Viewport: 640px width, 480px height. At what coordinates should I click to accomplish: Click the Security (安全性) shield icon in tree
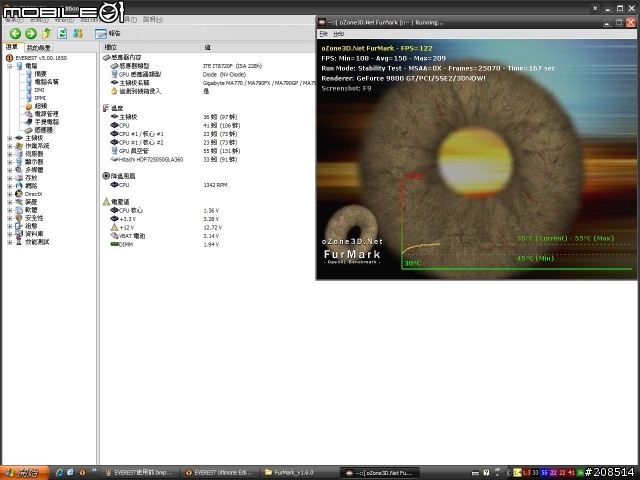click(x=19, y=218)
